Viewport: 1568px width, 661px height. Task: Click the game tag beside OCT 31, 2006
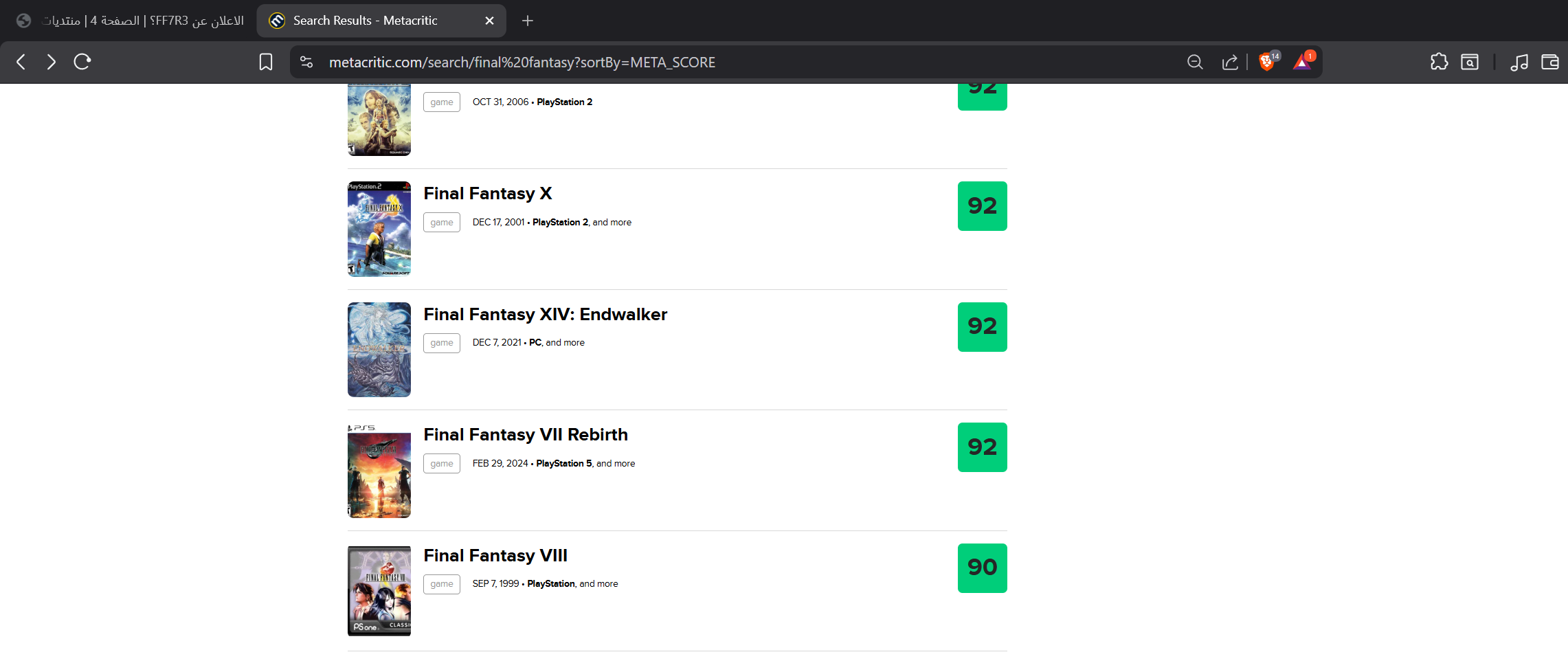[442, 102]
